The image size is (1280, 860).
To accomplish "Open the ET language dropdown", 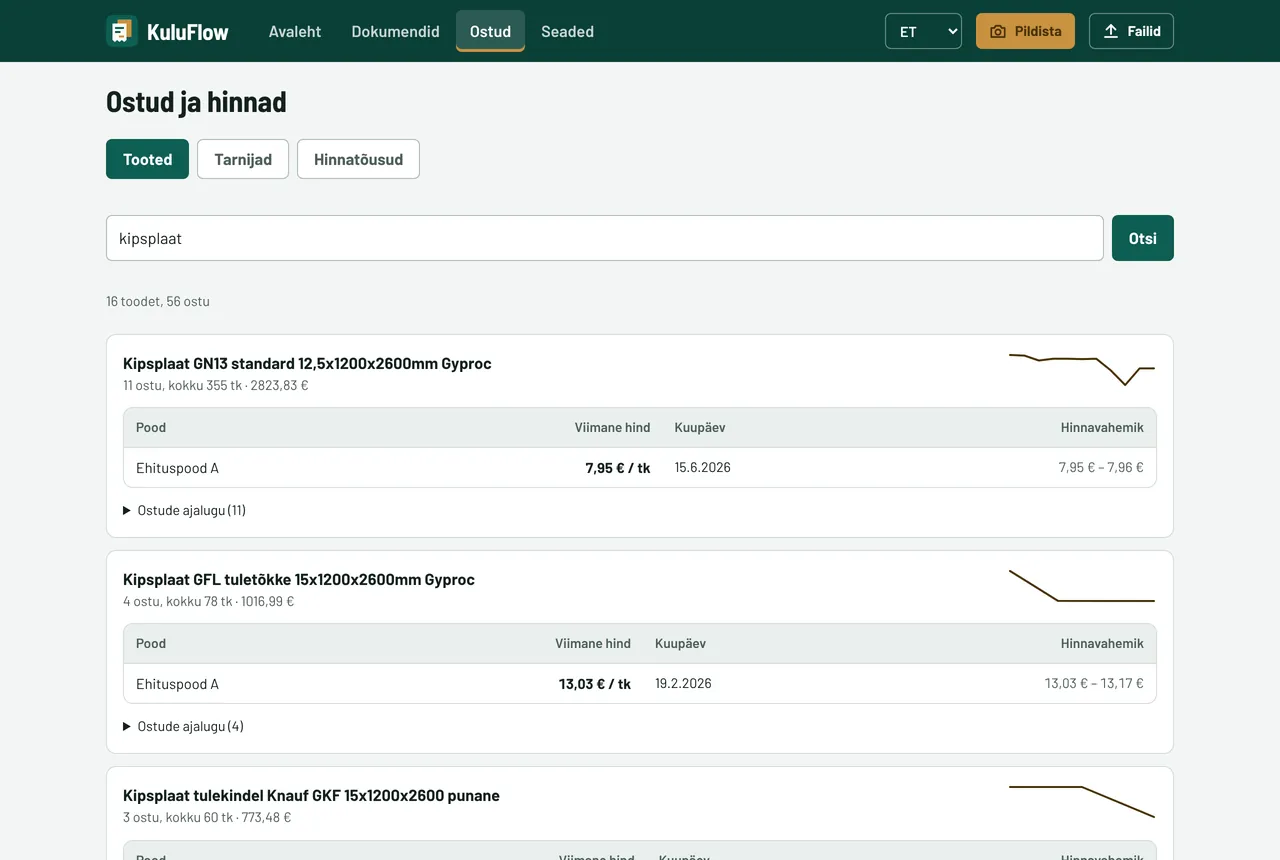I will [923, 31].
